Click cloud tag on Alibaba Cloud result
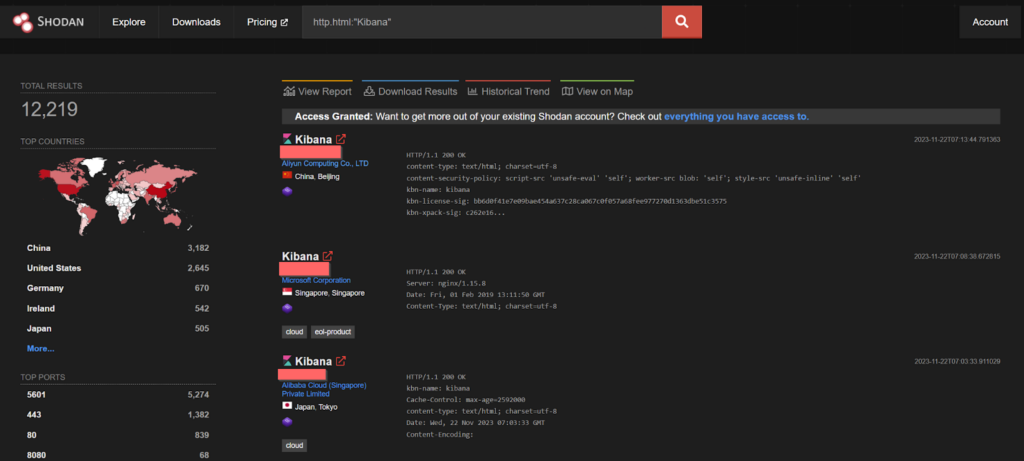The image size is (1024, 461). (295, 445)
